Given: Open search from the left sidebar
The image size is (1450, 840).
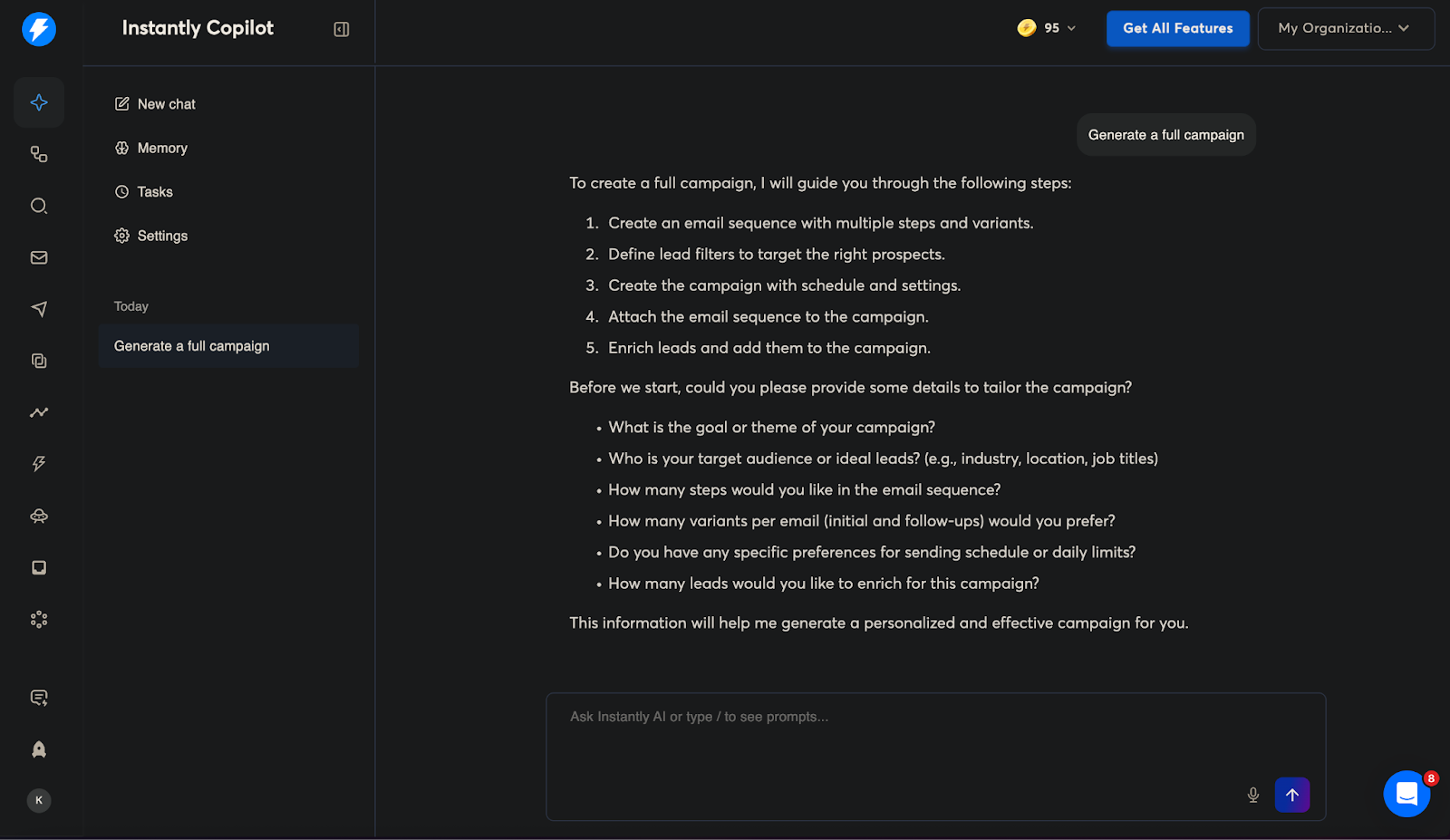Looking at the screenshot, I should point(38,206).
